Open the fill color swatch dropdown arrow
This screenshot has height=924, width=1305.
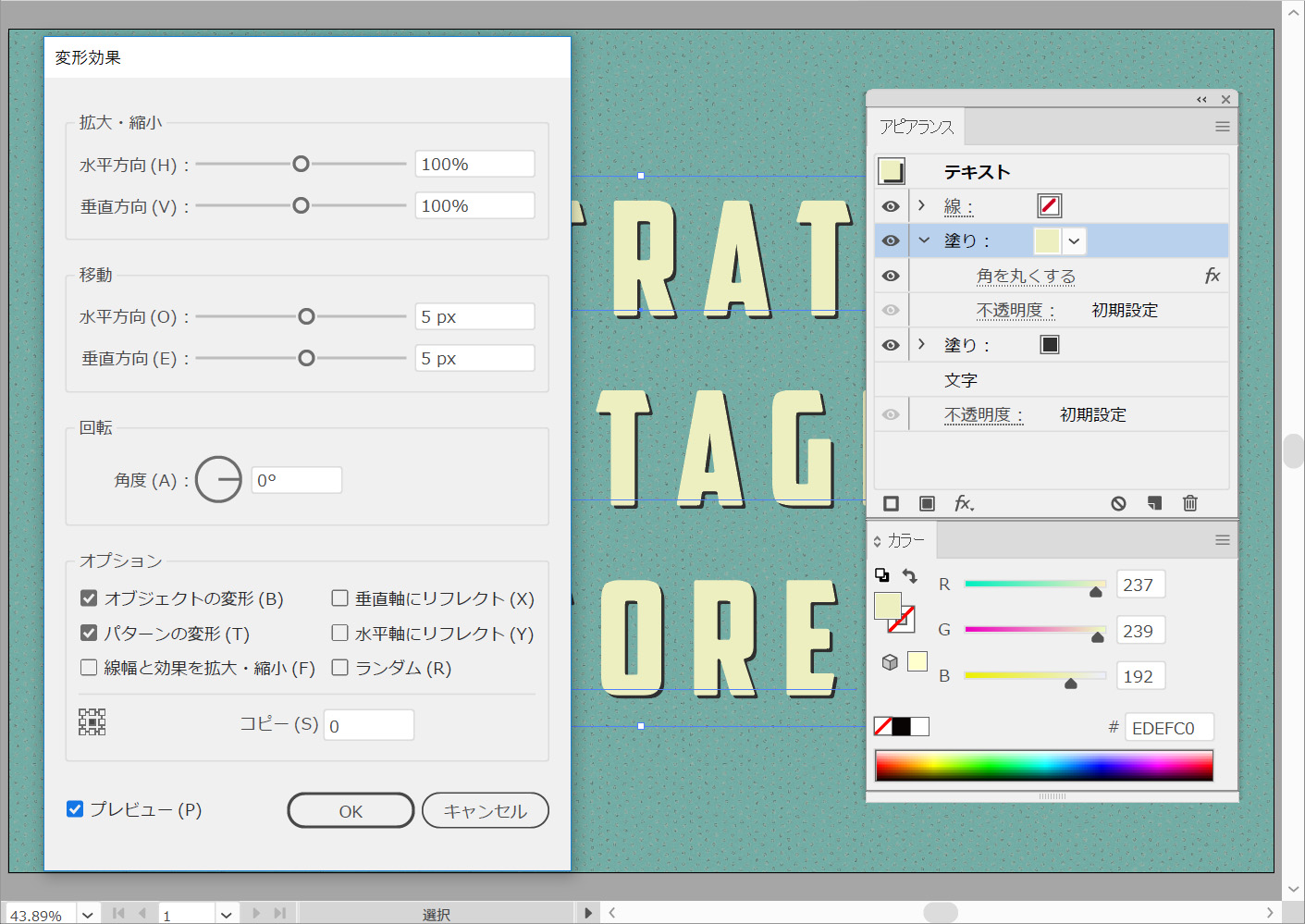[1074, 241]
